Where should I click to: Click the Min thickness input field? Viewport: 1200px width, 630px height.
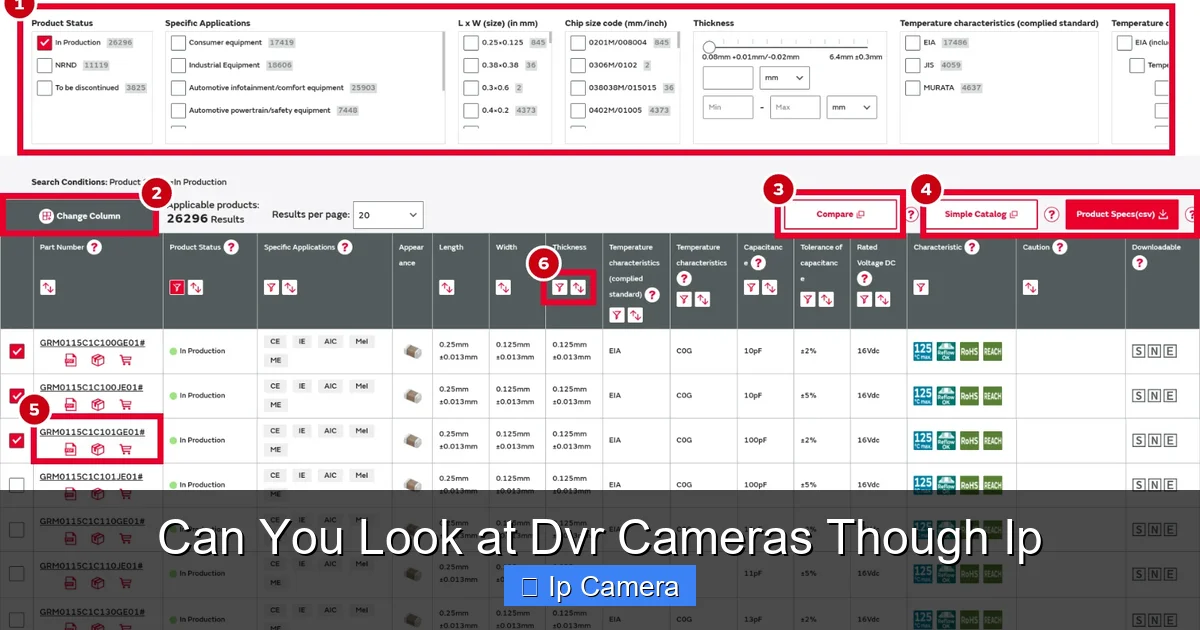click(x=728, y=107)
